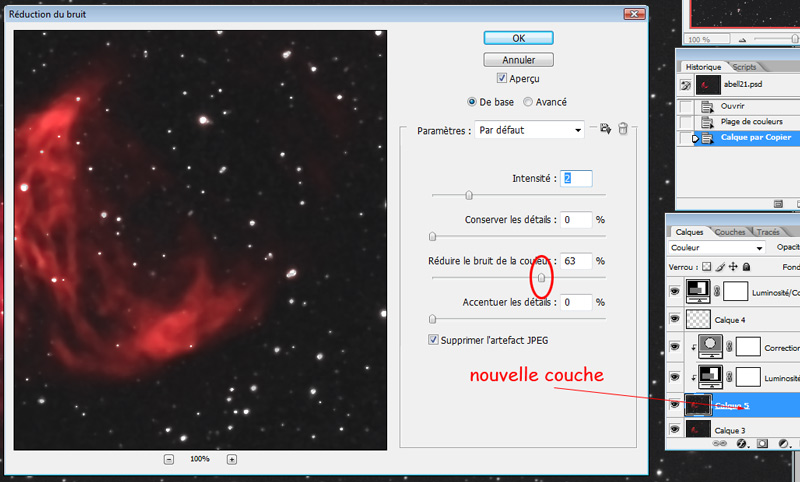Screen dimensions: 800x482
Task: Click the lock transparent pixels icon
Action: coord(707,267)
